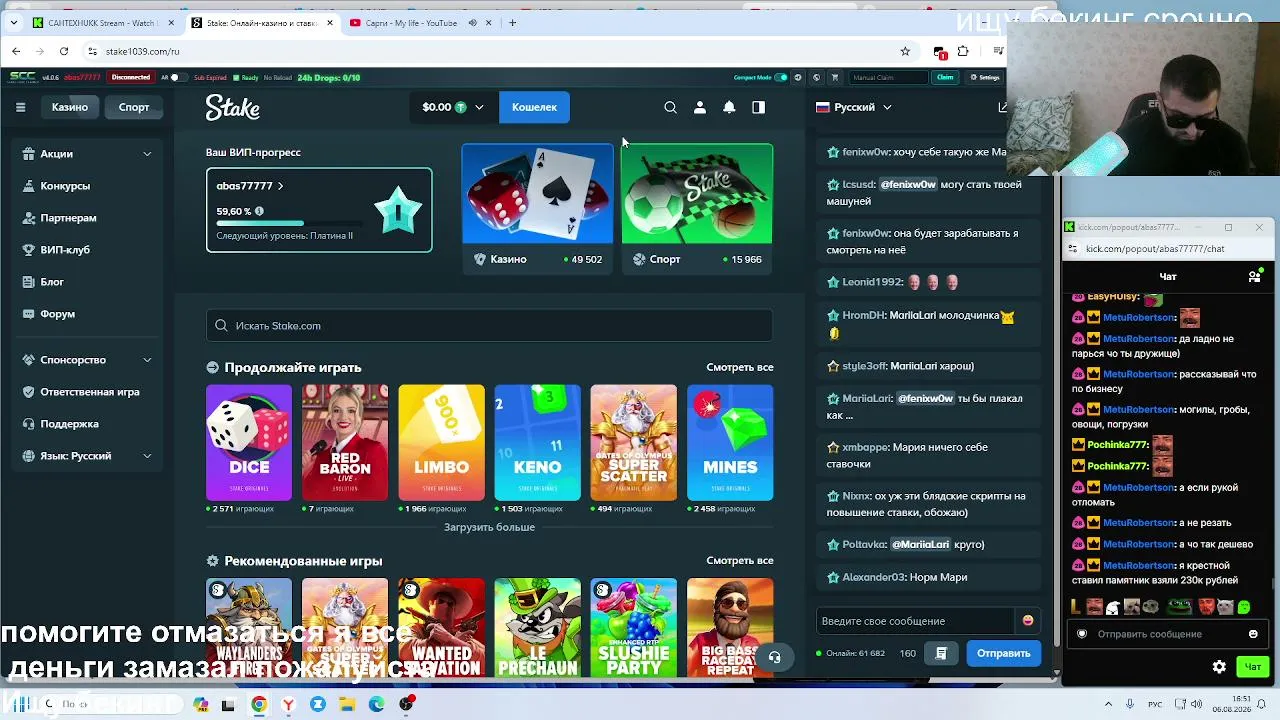This screenshot has width=1280, height=720.
Task: Click emoji icon in Kick chat input
Action: point(1253,634)
